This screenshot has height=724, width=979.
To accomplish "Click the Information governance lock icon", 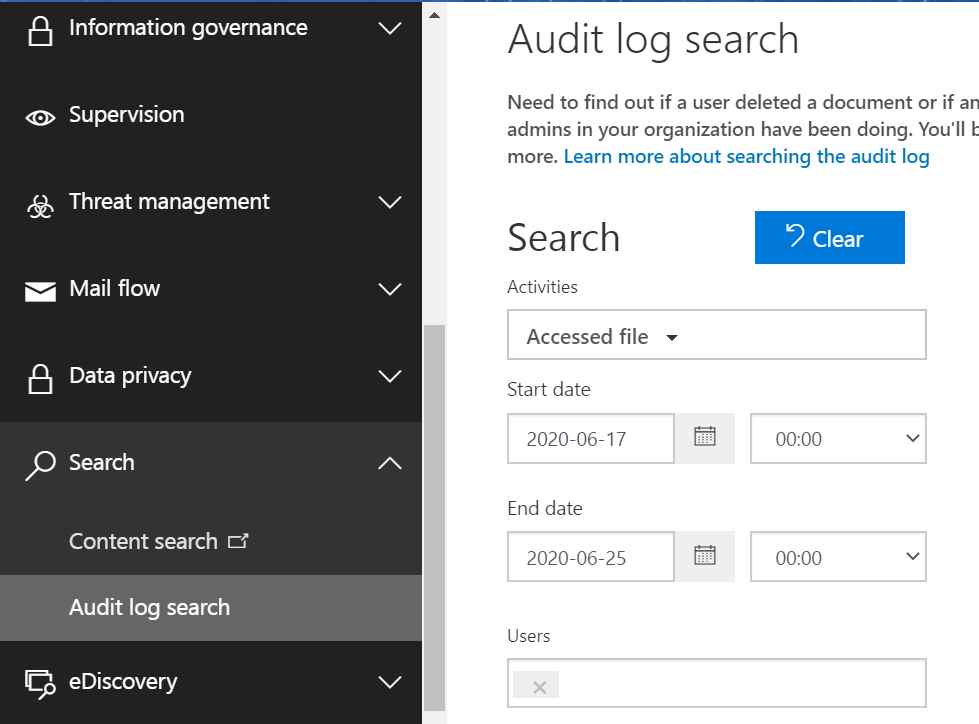I will (40, 30).
